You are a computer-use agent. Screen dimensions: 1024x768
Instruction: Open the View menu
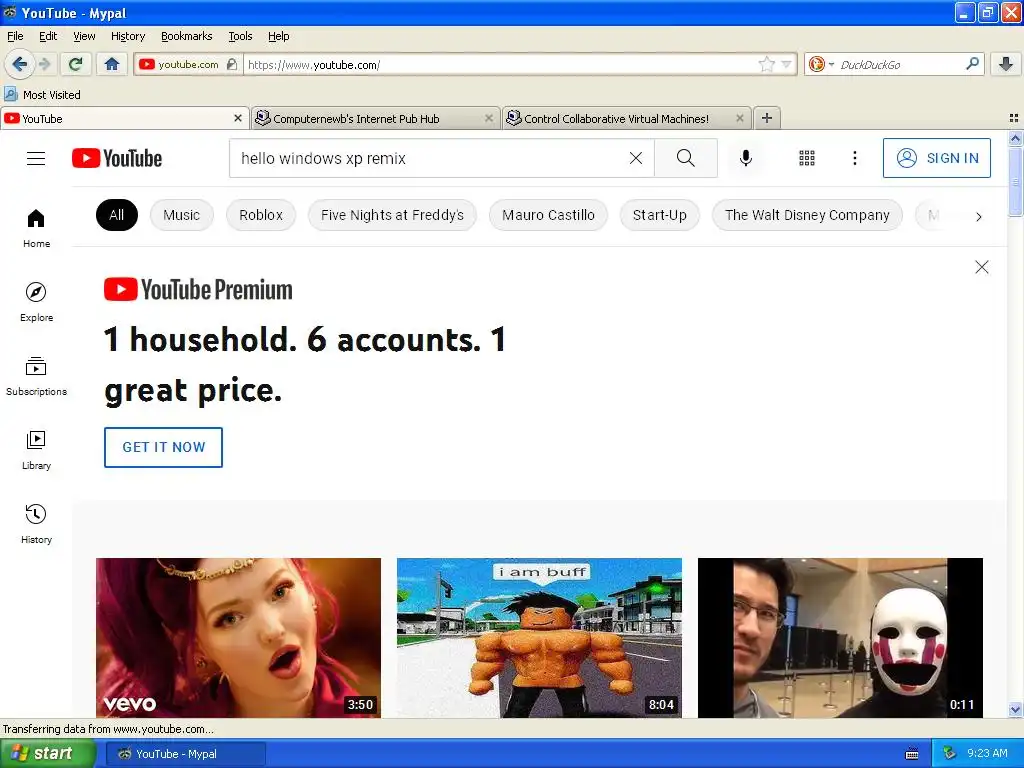(84, 36)
